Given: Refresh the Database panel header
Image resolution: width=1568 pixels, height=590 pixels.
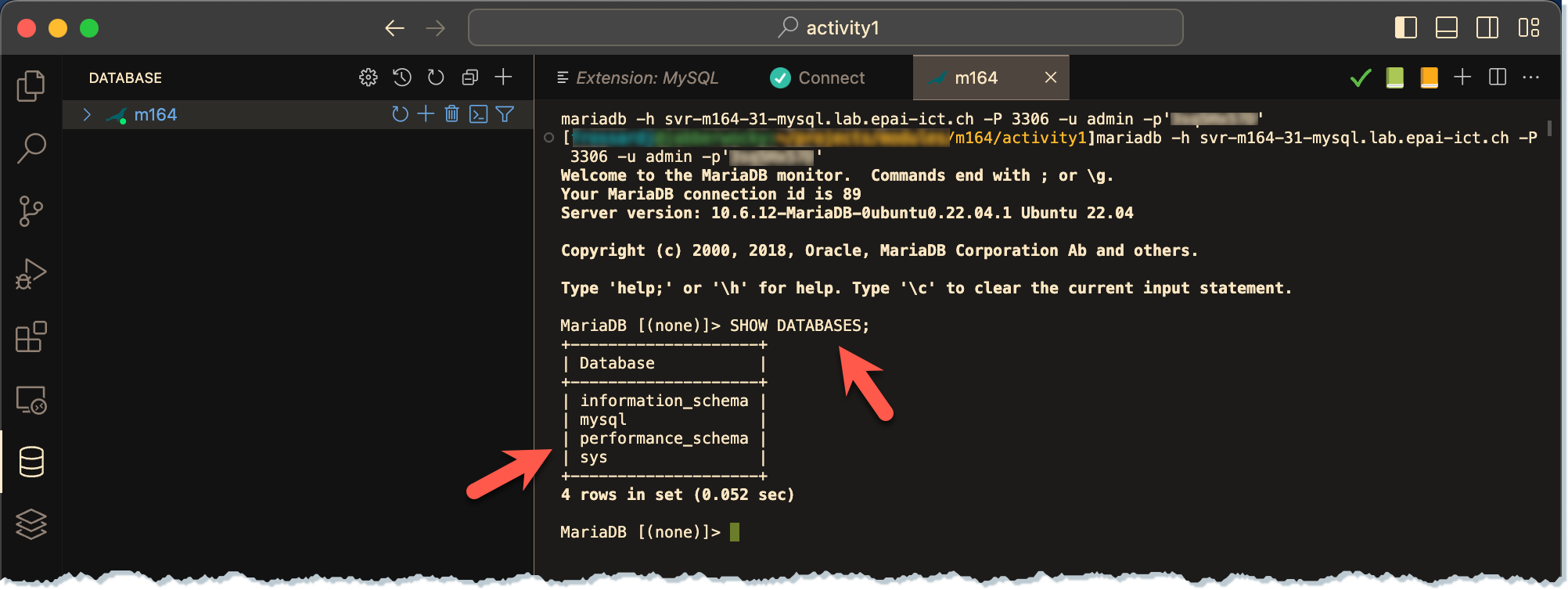Looking at the screenshot, I should [436, 77].
